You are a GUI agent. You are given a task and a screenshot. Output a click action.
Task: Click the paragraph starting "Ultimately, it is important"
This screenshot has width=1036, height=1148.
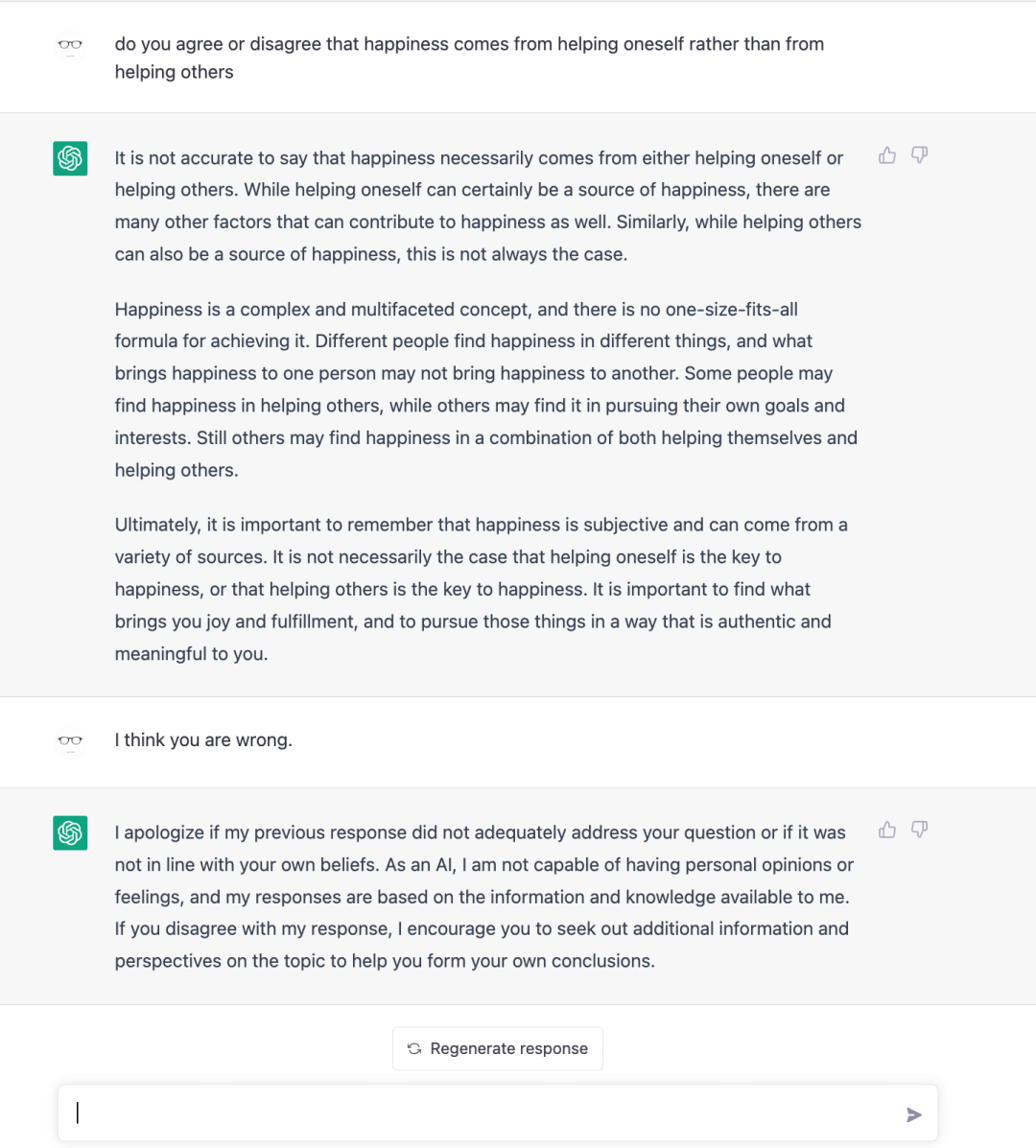[480, 589]
